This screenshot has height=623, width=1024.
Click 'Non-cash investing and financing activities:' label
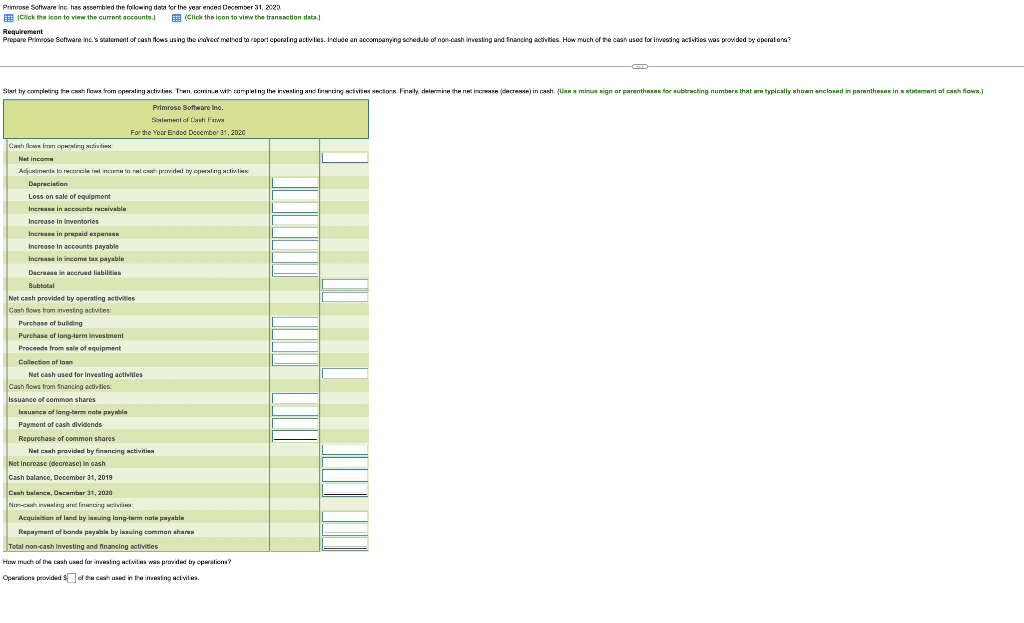click(x=71, y=505)
